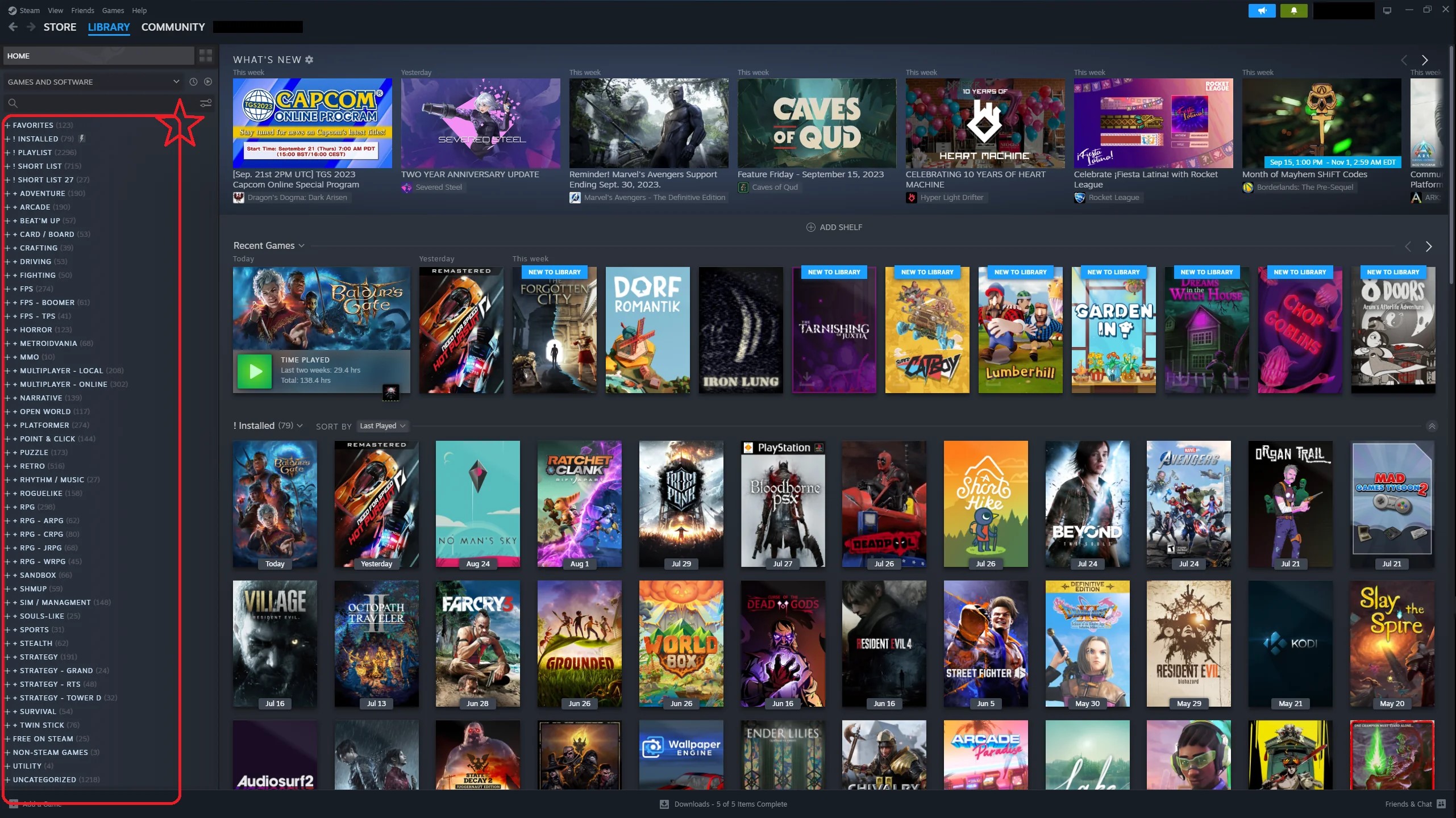Open the collections grid view icon
This screenshot has height=818, width=1456.
pos(205,56)
